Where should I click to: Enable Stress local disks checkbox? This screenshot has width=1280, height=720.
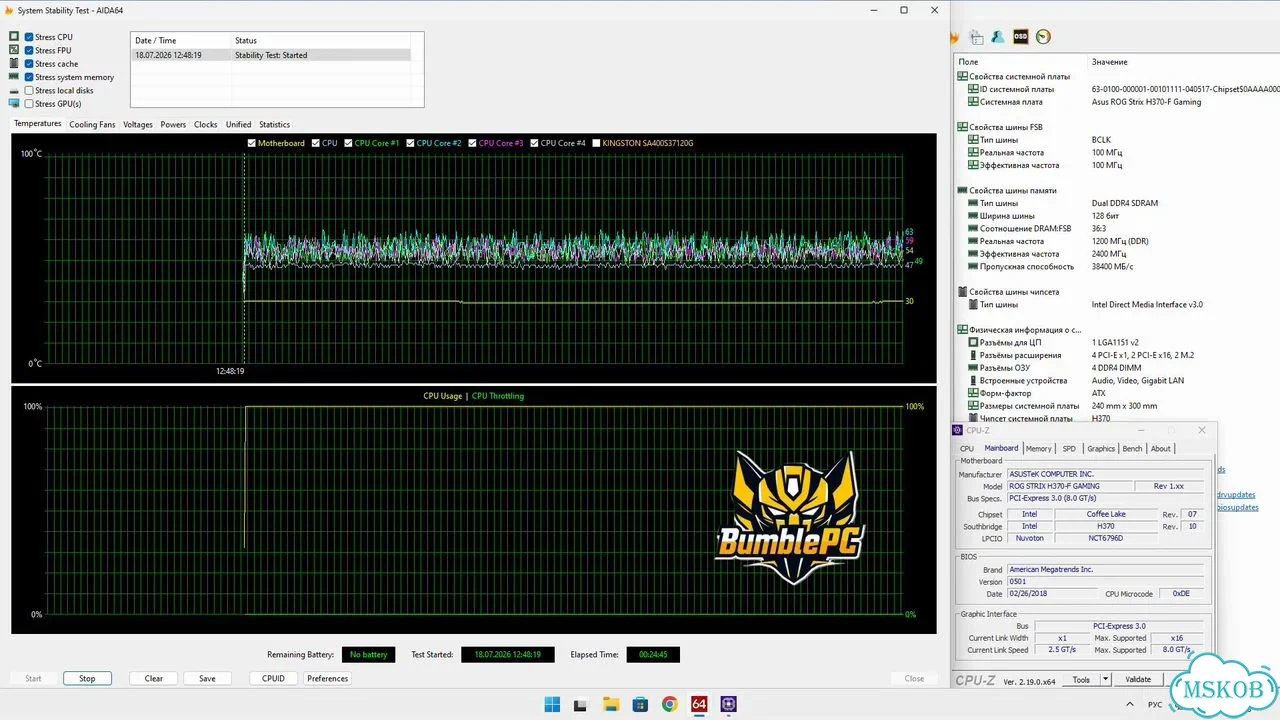point(29,90)
